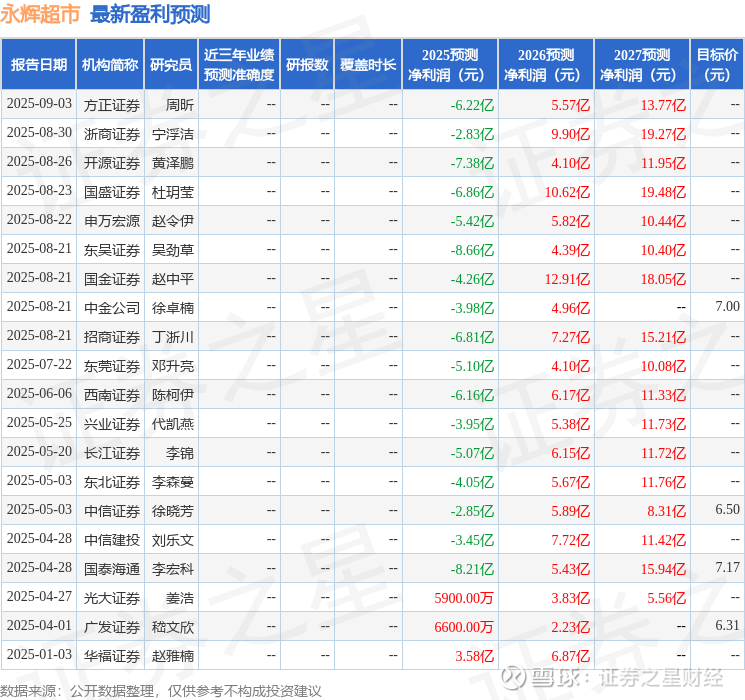The width and height of the screenshot is (745, 700).
Task: Select the 报告日期 column header
Action: pos(38,64)
